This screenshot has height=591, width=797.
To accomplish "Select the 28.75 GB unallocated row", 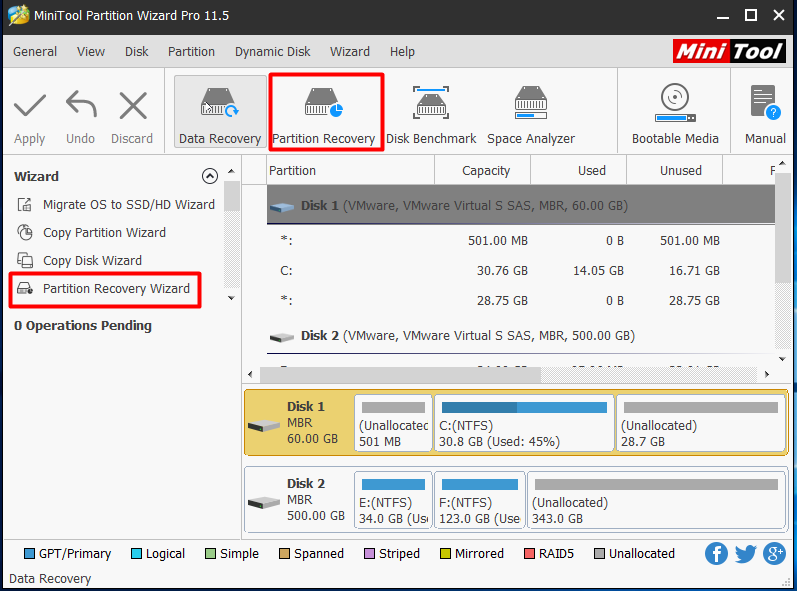I will coord(520,301).
